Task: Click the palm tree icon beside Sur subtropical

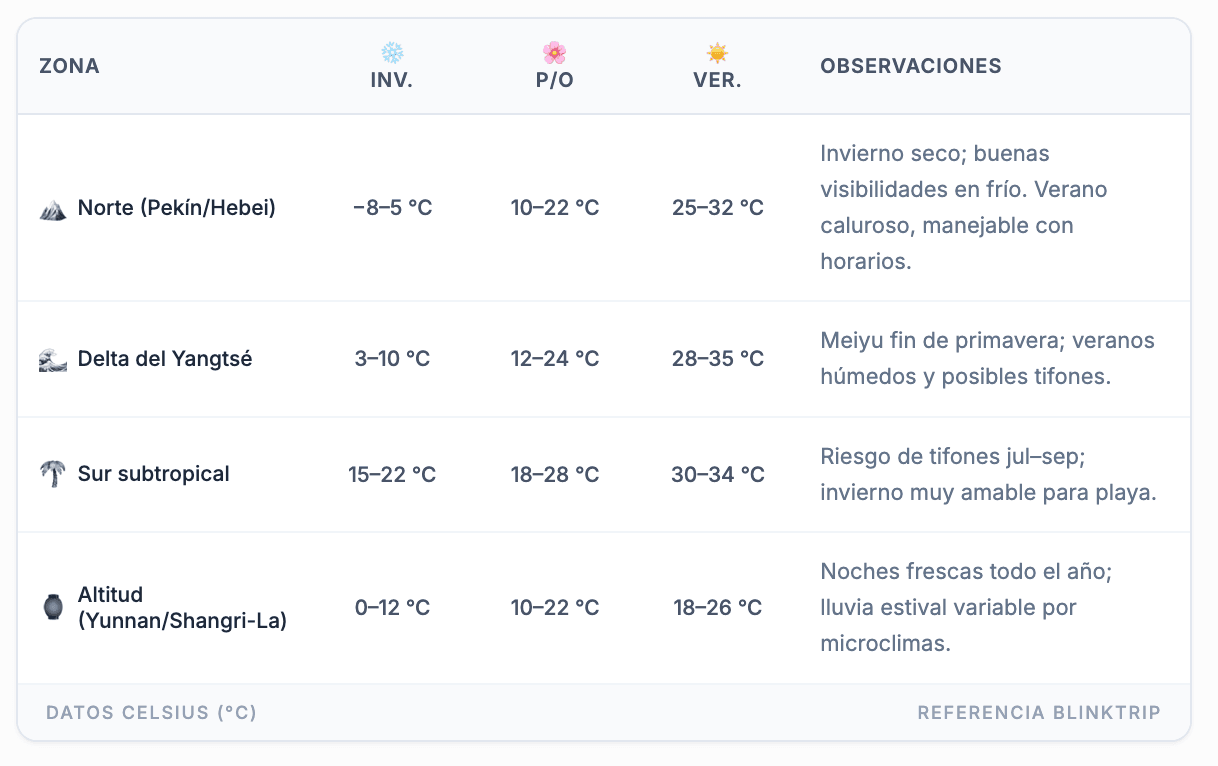Action: coord(53,474)
